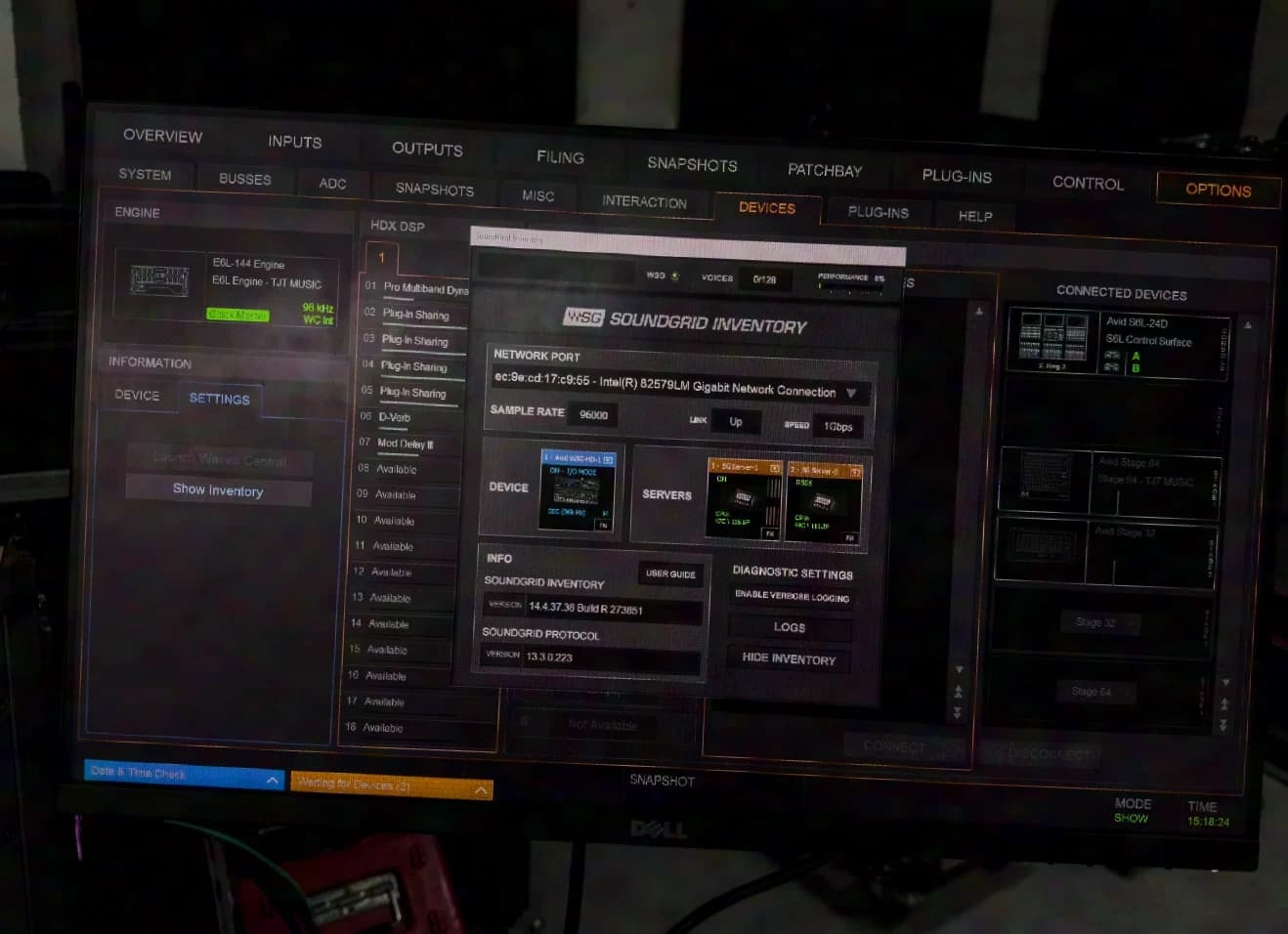Select HDX DSP tab 1
This screenshot has width=1288, height=934.
[x=381, y=258]
